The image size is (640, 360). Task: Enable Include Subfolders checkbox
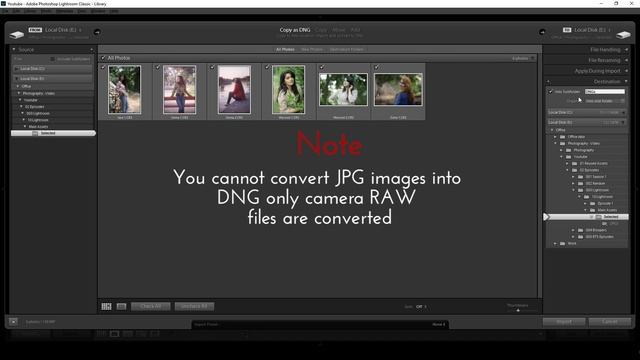point(52,59)
